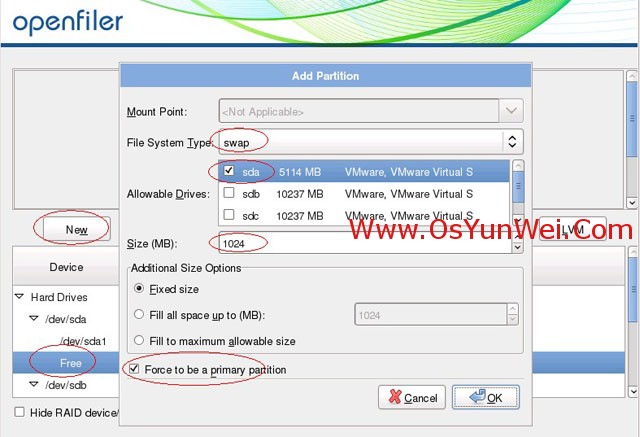Image resolution: width=640 pixels, height=437 pixels.
Task: Select Fill all space up to (MB)
Action: pyautogui.click(x=139, y=315)
